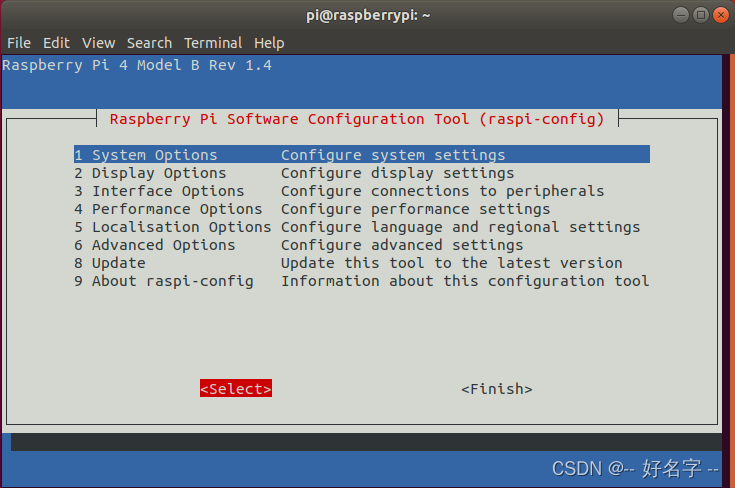Screen dimensions: 735x488
Task: Maximize the terminal window
Action: [701, 15]
